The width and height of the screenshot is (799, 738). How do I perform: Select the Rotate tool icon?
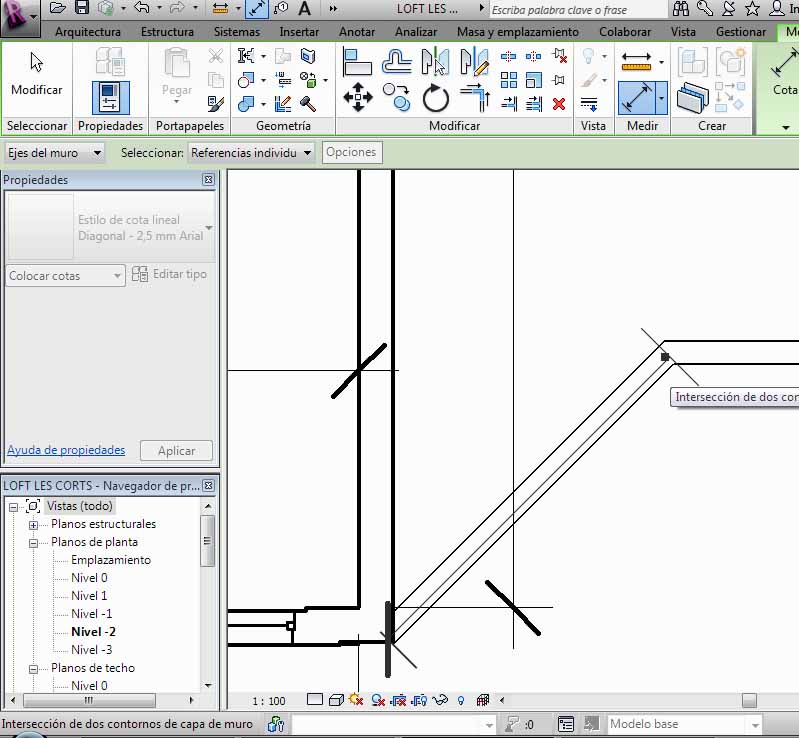tap(436, 97)
